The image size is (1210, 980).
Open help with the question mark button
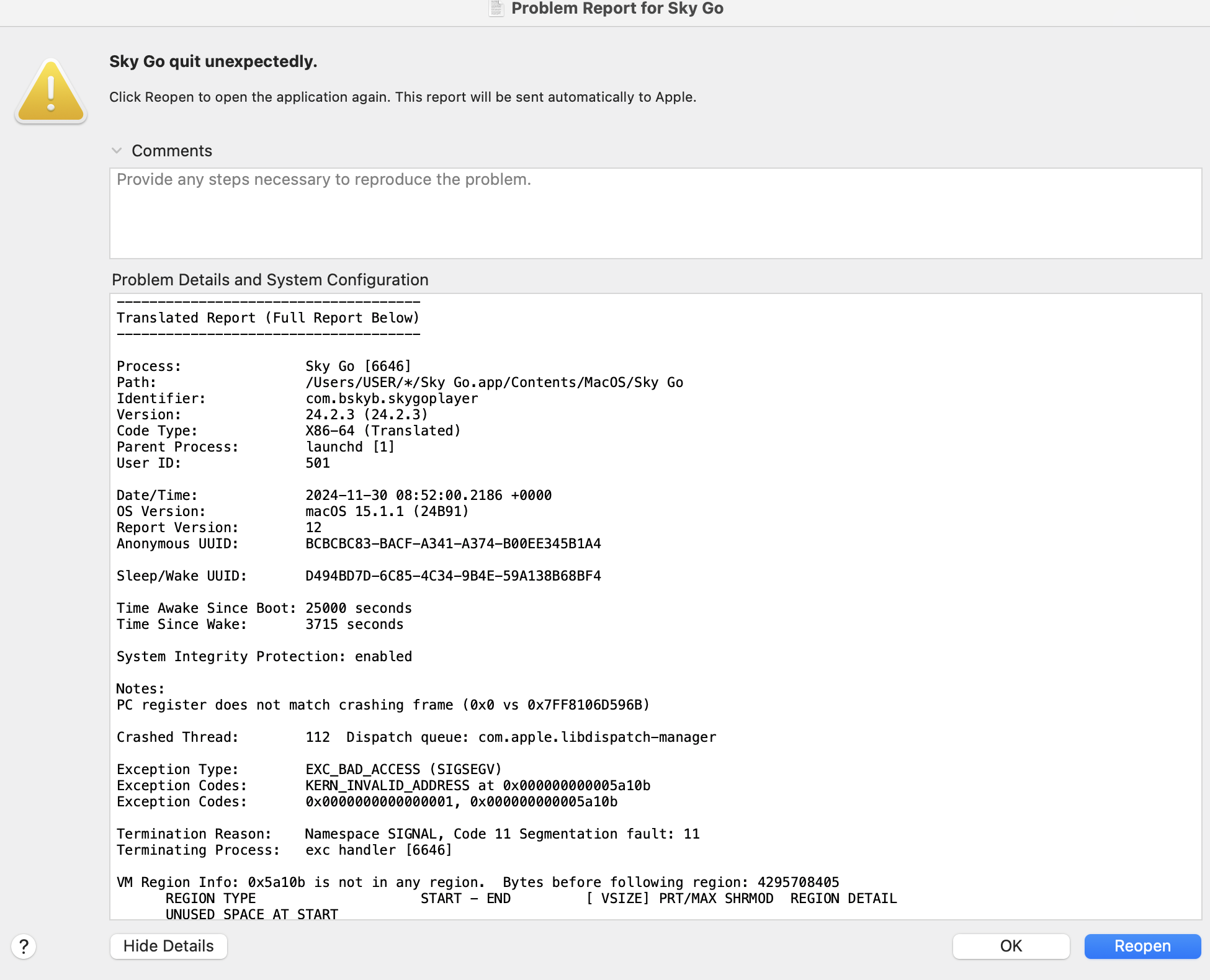click(24, 947)
